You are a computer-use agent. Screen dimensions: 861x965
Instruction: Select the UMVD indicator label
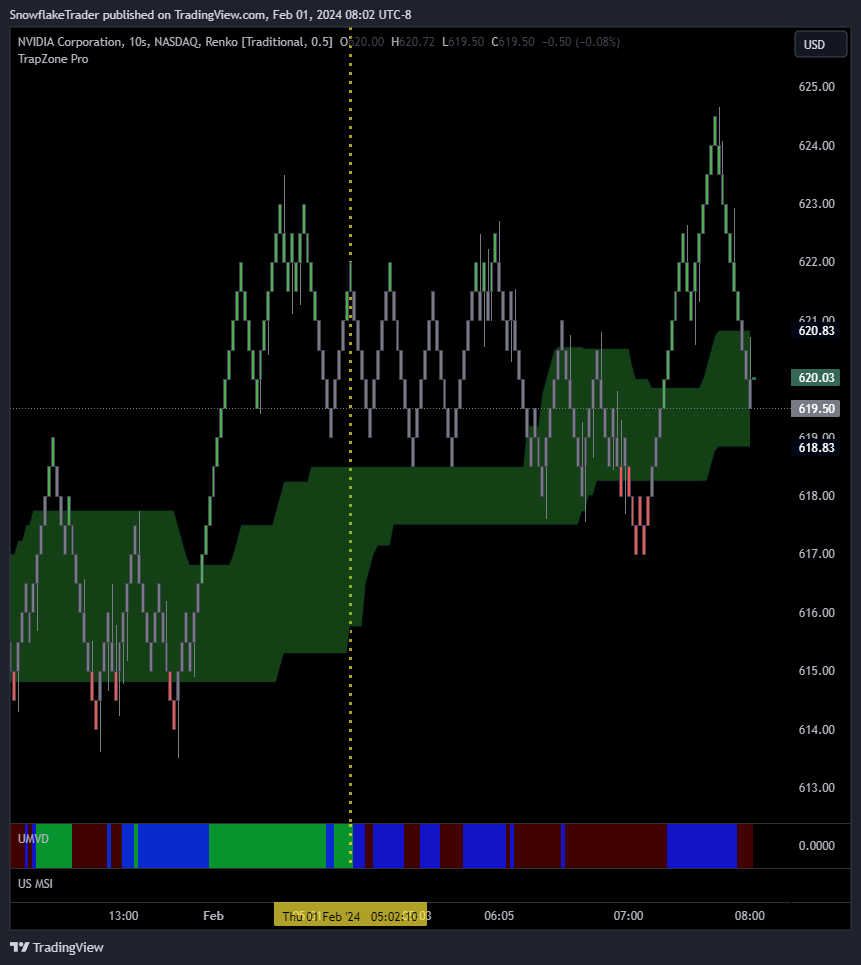[33, 839]
